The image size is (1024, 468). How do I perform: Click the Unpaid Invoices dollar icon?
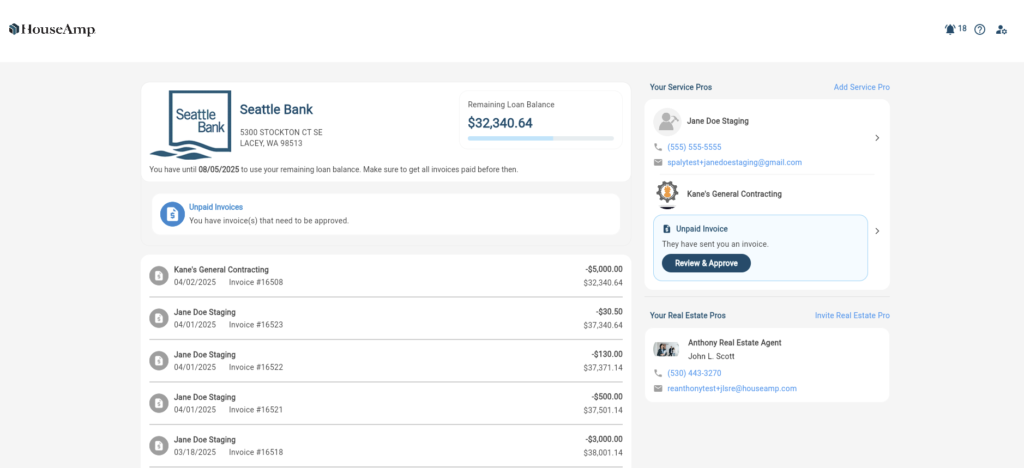tap(172, 214)
